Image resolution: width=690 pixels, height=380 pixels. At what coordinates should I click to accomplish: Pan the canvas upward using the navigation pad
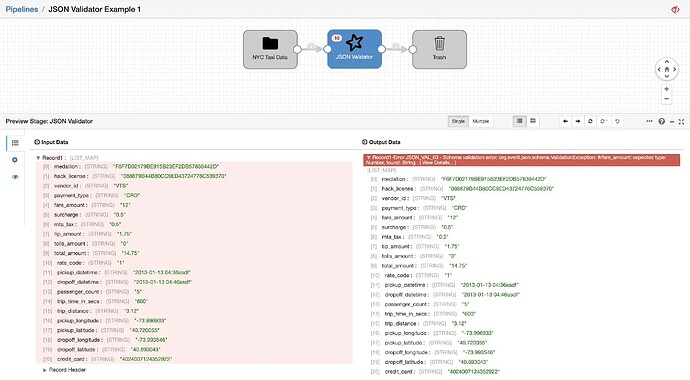pos(667,62)
